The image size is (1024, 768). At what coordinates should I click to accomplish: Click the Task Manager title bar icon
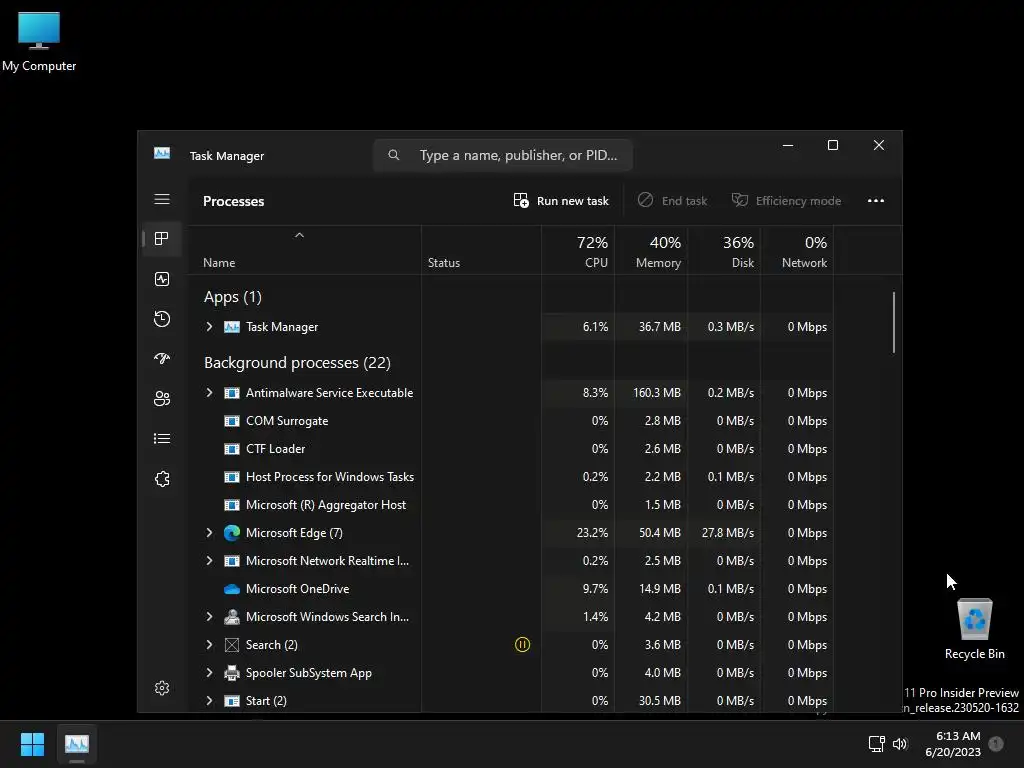coord(162,153)
